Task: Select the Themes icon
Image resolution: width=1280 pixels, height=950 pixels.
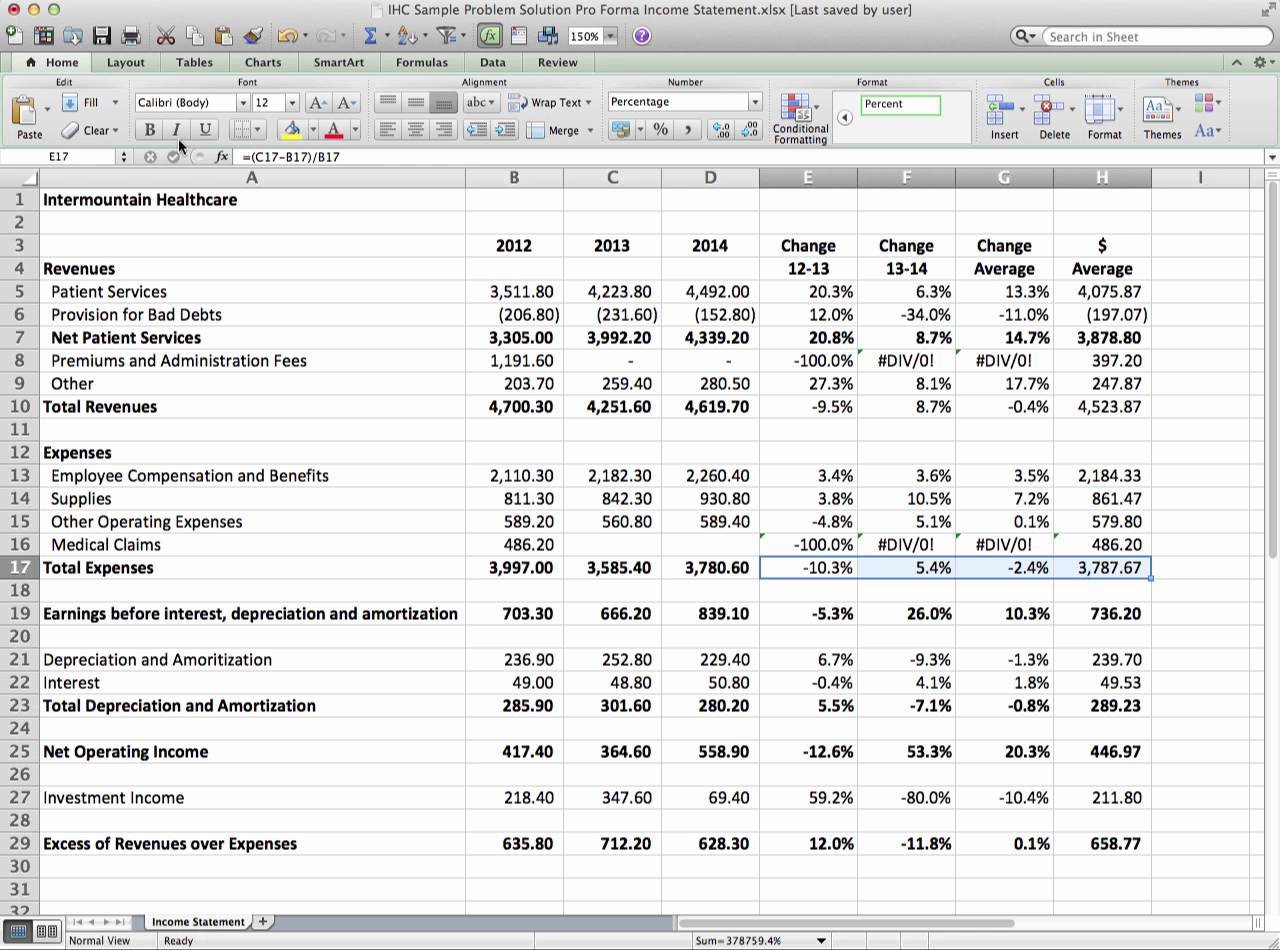Action: [1159, 108]
